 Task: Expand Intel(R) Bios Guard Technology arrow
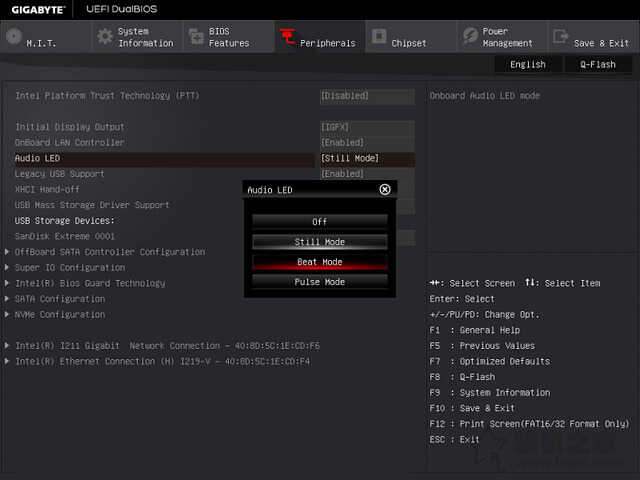click(7, 283)
